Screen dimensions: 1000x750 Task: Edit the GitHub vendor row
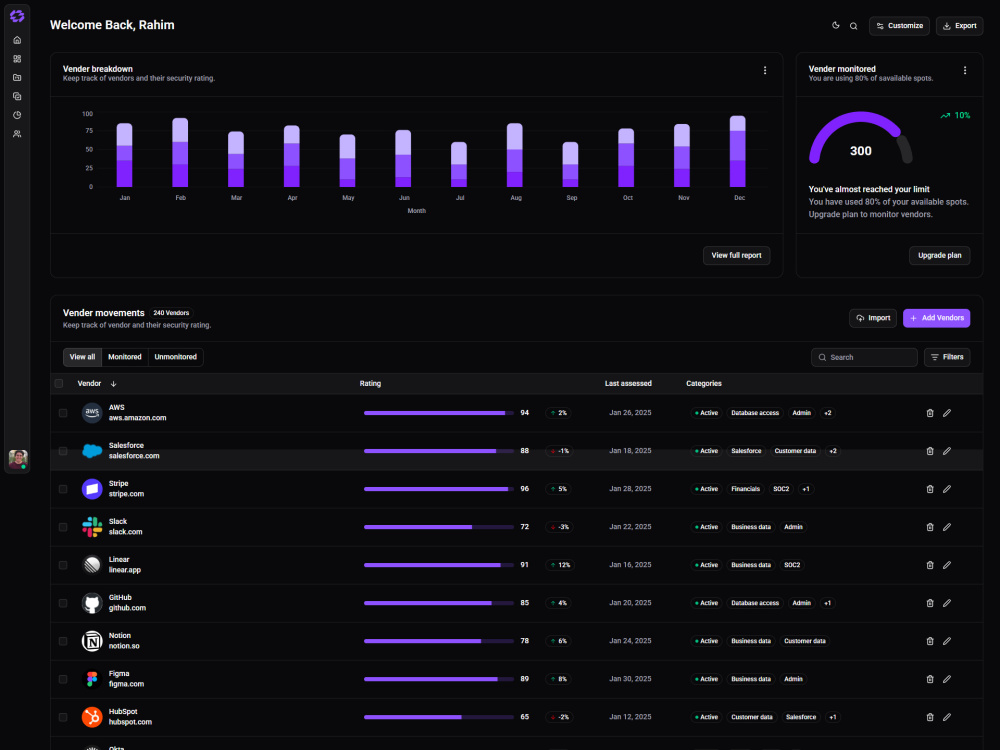point(947,603)
